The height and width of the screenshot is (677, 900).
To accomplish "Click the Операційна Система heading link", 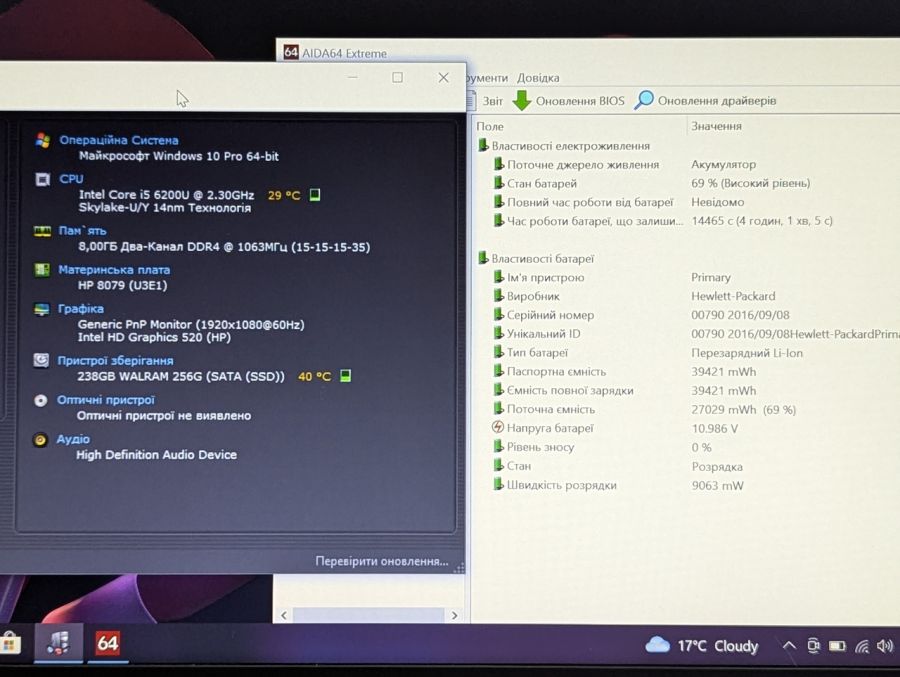I will pyautogui.click(x=119, y=140).
